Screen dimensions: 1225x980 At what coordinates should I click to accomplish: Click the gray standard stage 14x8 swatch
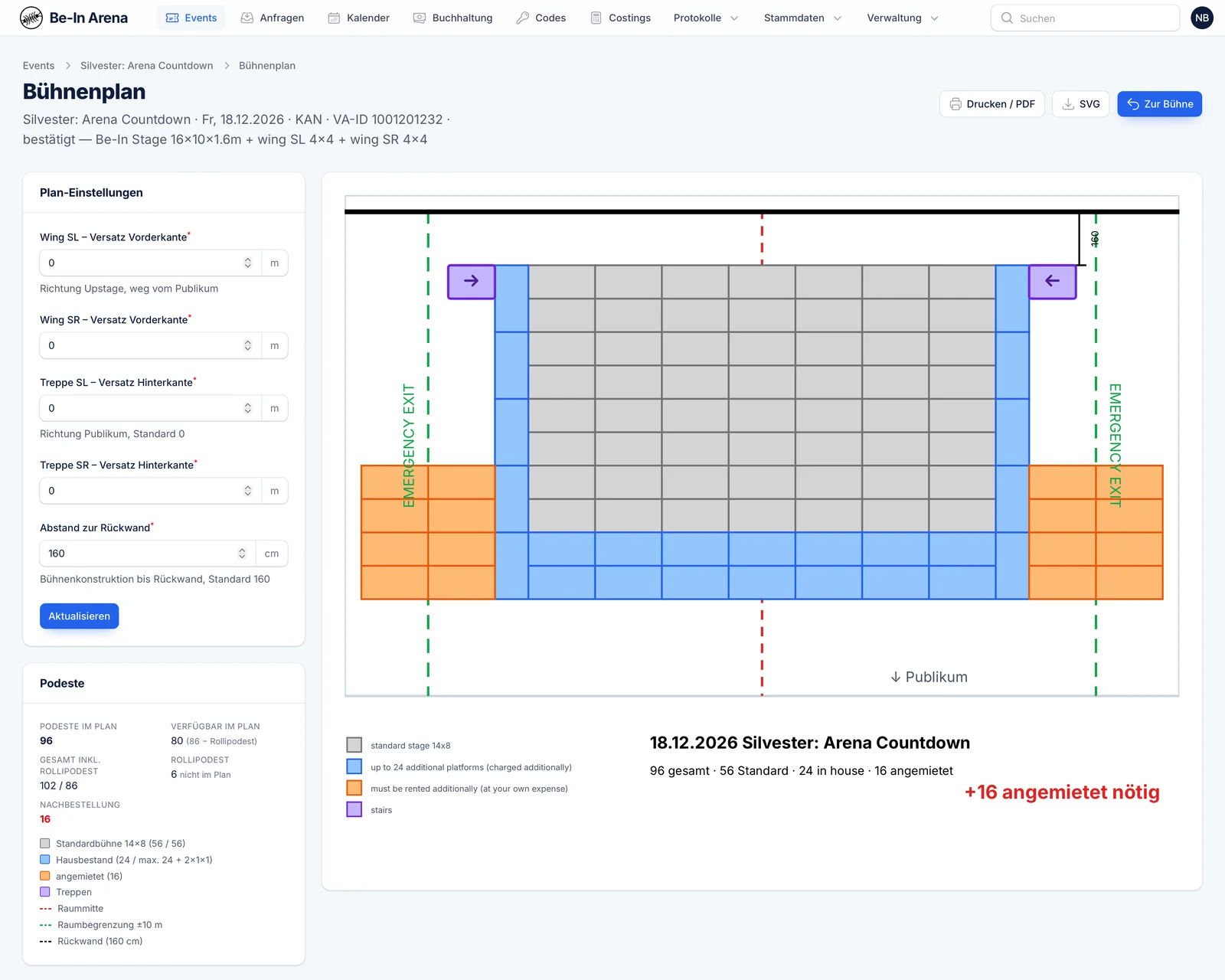[x=354, y=745]
